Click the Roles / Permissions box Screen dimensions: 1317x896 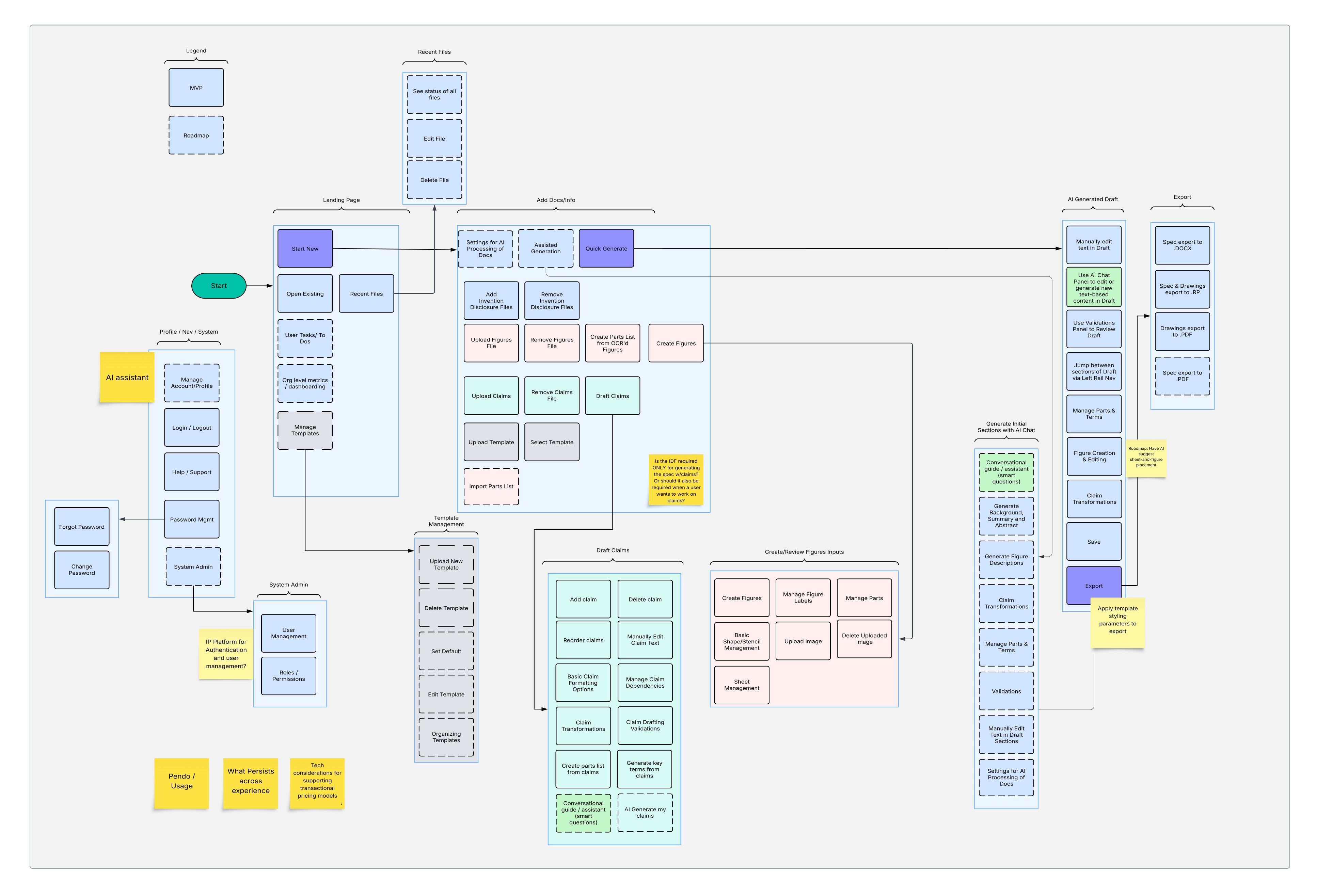[288, 675]
